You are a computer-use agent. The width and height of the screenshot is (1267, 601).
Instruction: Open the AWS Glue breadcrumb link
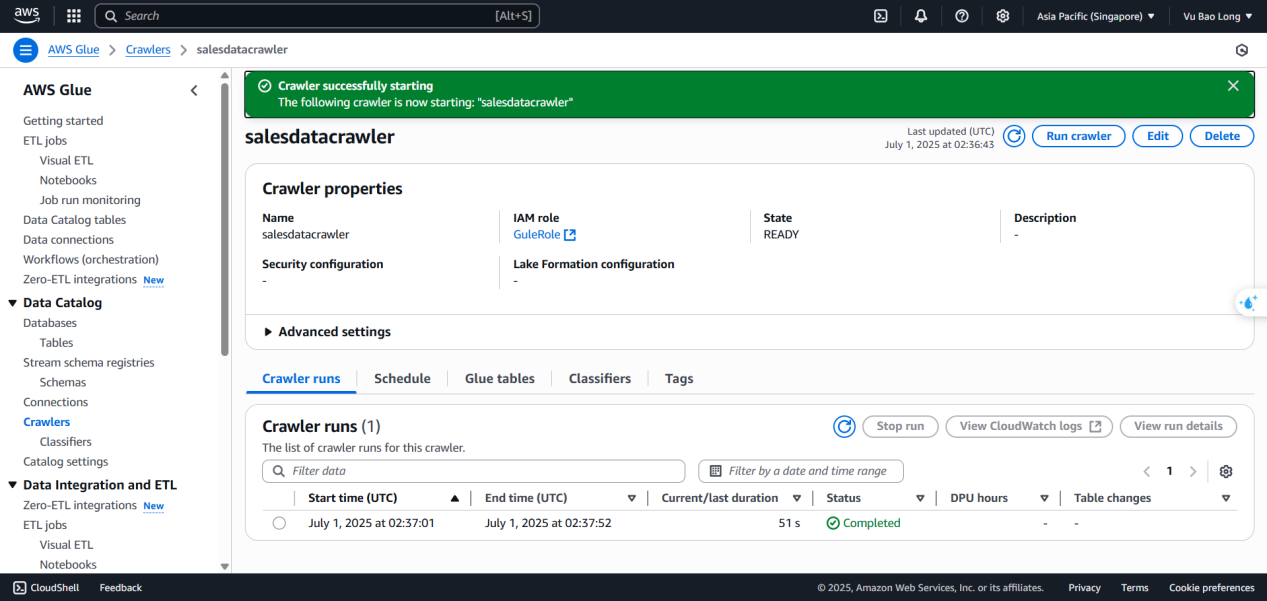tap(74, 50)
